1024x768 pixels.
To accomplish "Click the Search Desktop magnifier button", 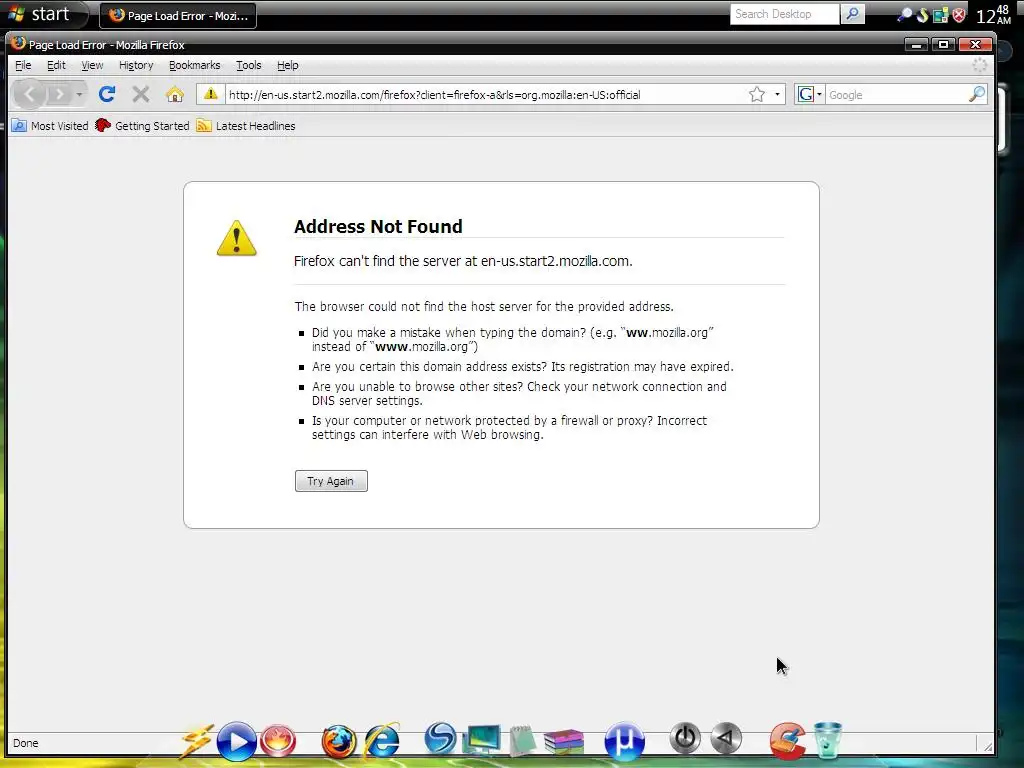I will click(852, 14).
